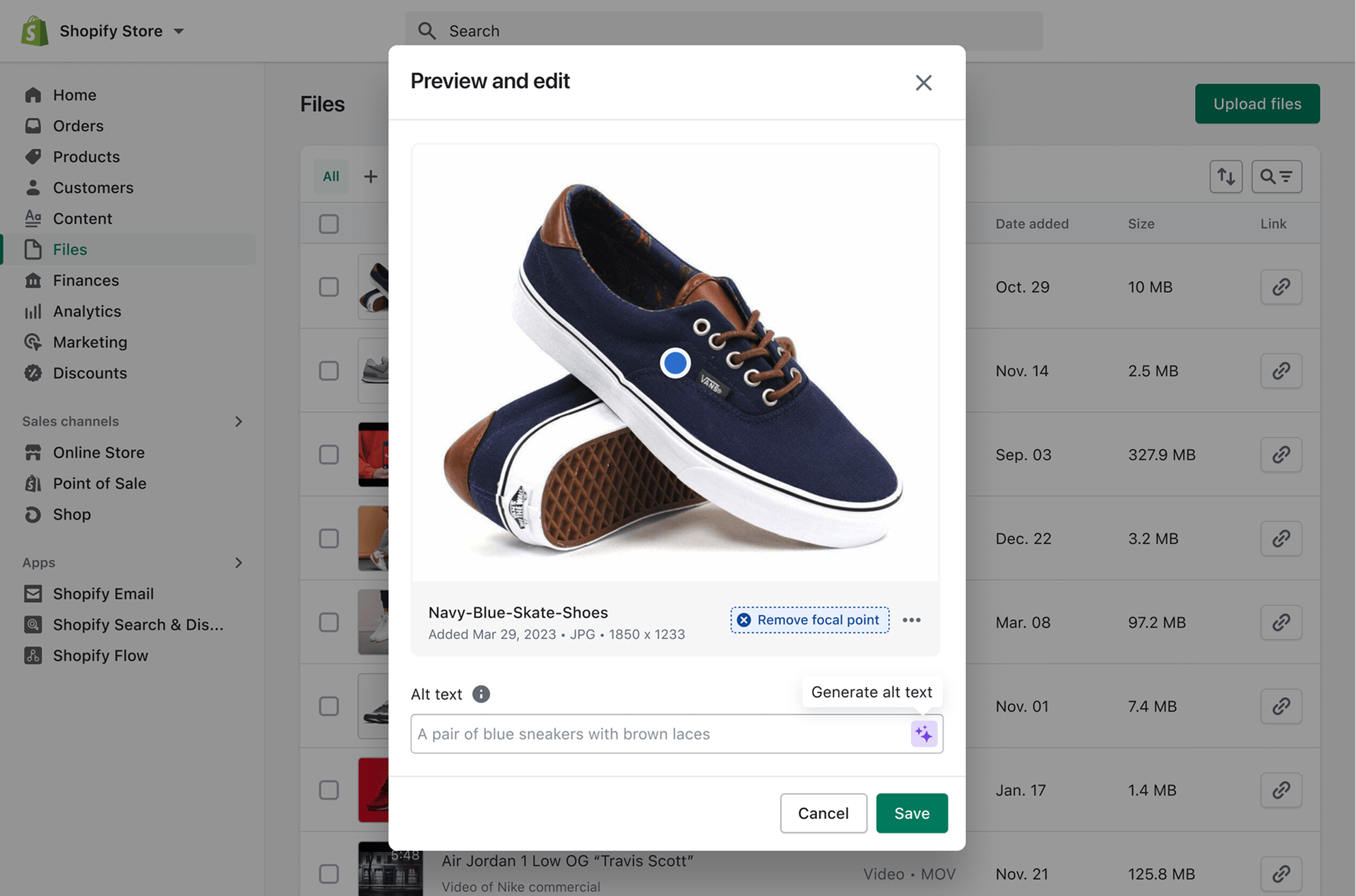Check the Oct. 29 file row checkbox

coord(329,287)
